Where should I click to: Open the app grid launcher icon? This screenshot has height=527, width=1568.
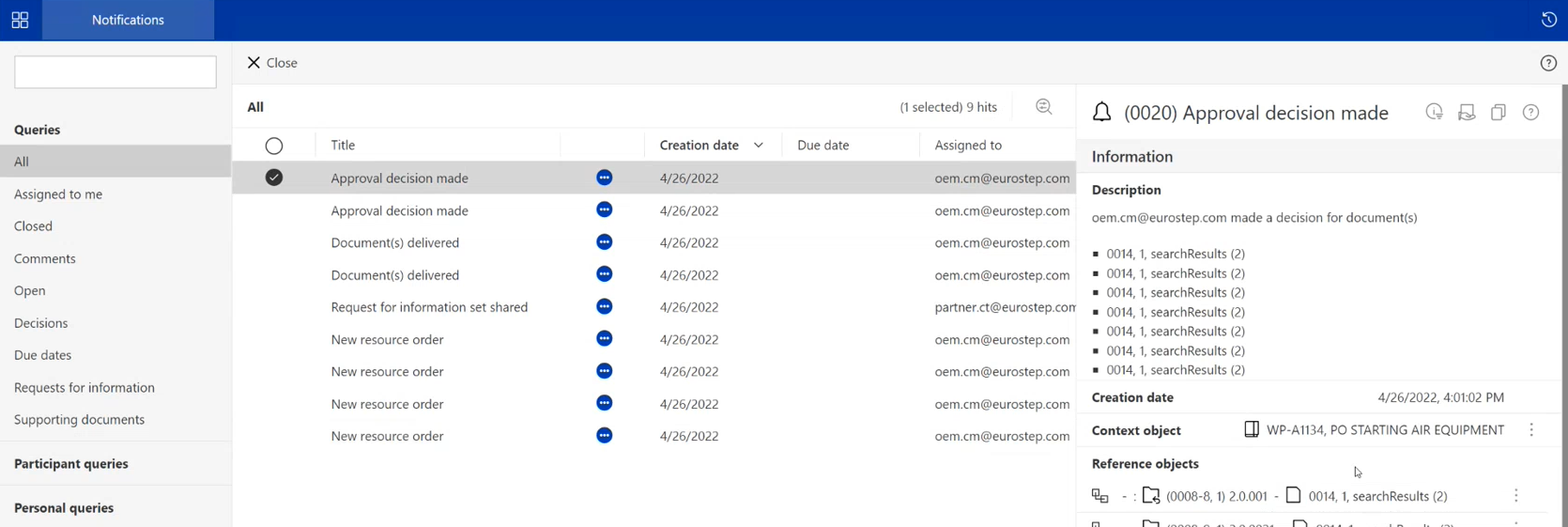point(20,20)
